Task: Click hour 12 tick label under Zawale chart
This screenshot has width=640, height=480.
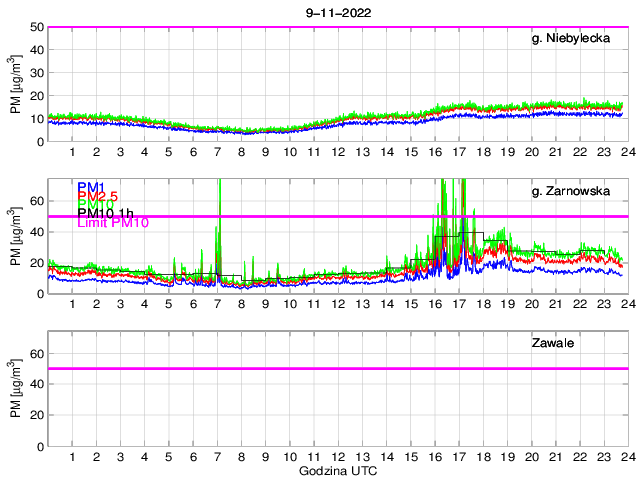Action: [x=338, y=456]
